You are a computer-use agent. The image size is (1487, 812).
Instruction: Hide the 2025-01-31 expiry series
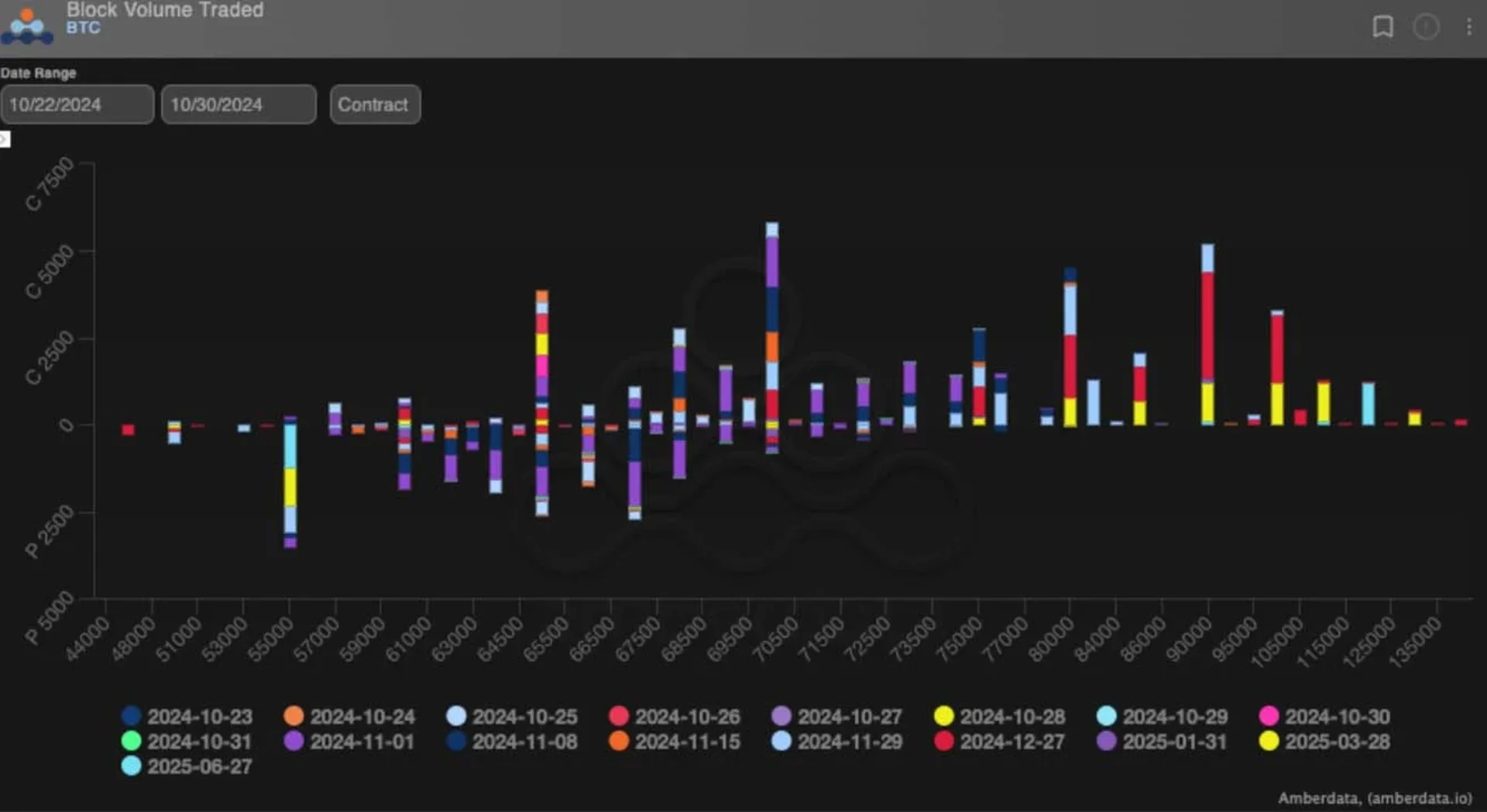point(1163,742)
